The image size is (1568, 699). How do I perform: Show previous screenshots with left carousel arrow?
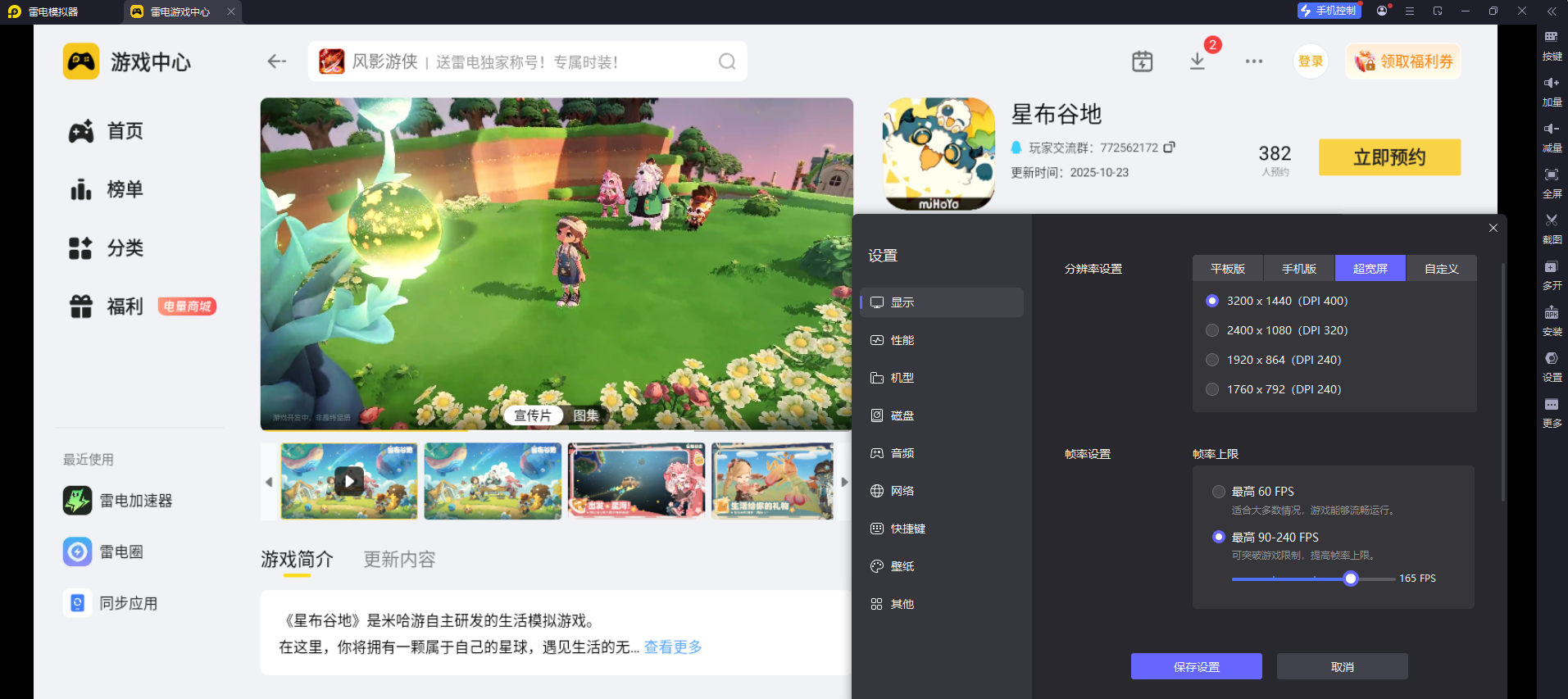tap(269, 482)
